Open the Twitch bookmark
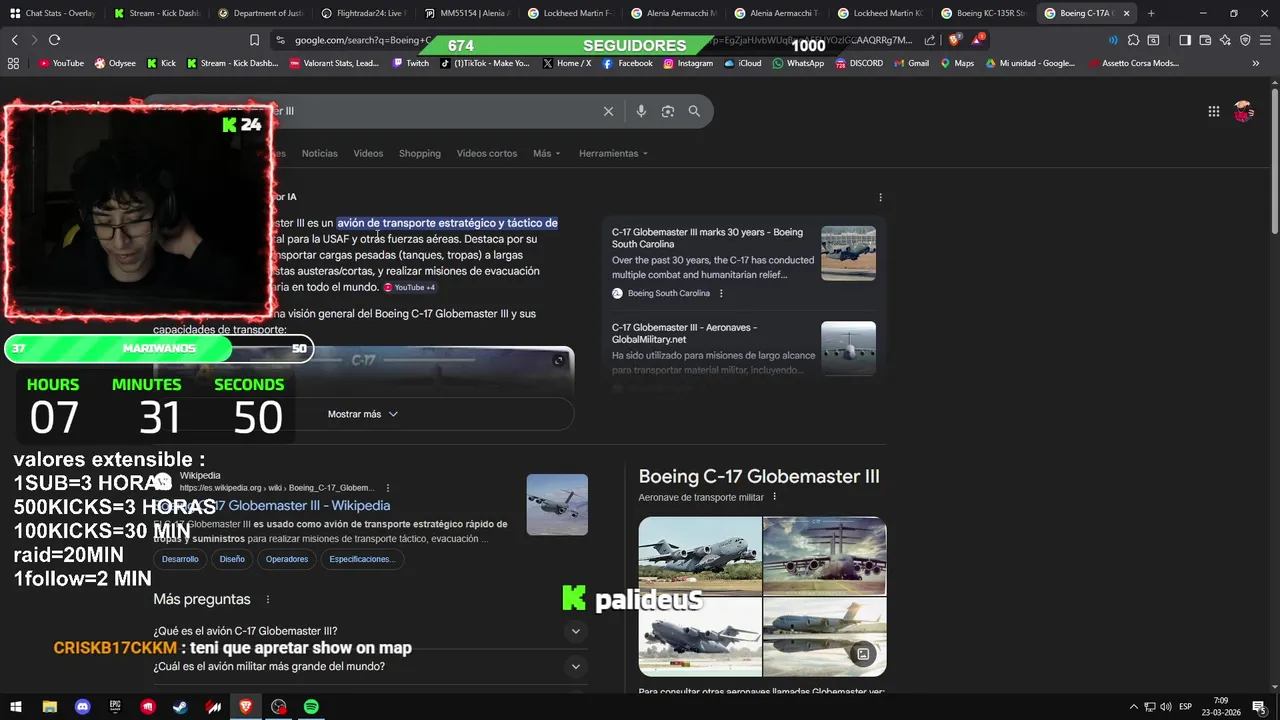Image resolution: width=1280 pixels, height=720 pixels. point(411,63)
